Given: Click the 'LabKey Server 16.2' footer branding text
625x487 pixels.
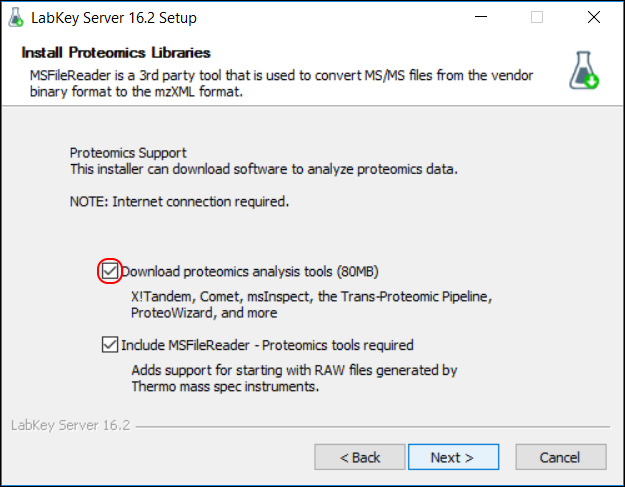Looking at the screenshot, I should (71, 425).
